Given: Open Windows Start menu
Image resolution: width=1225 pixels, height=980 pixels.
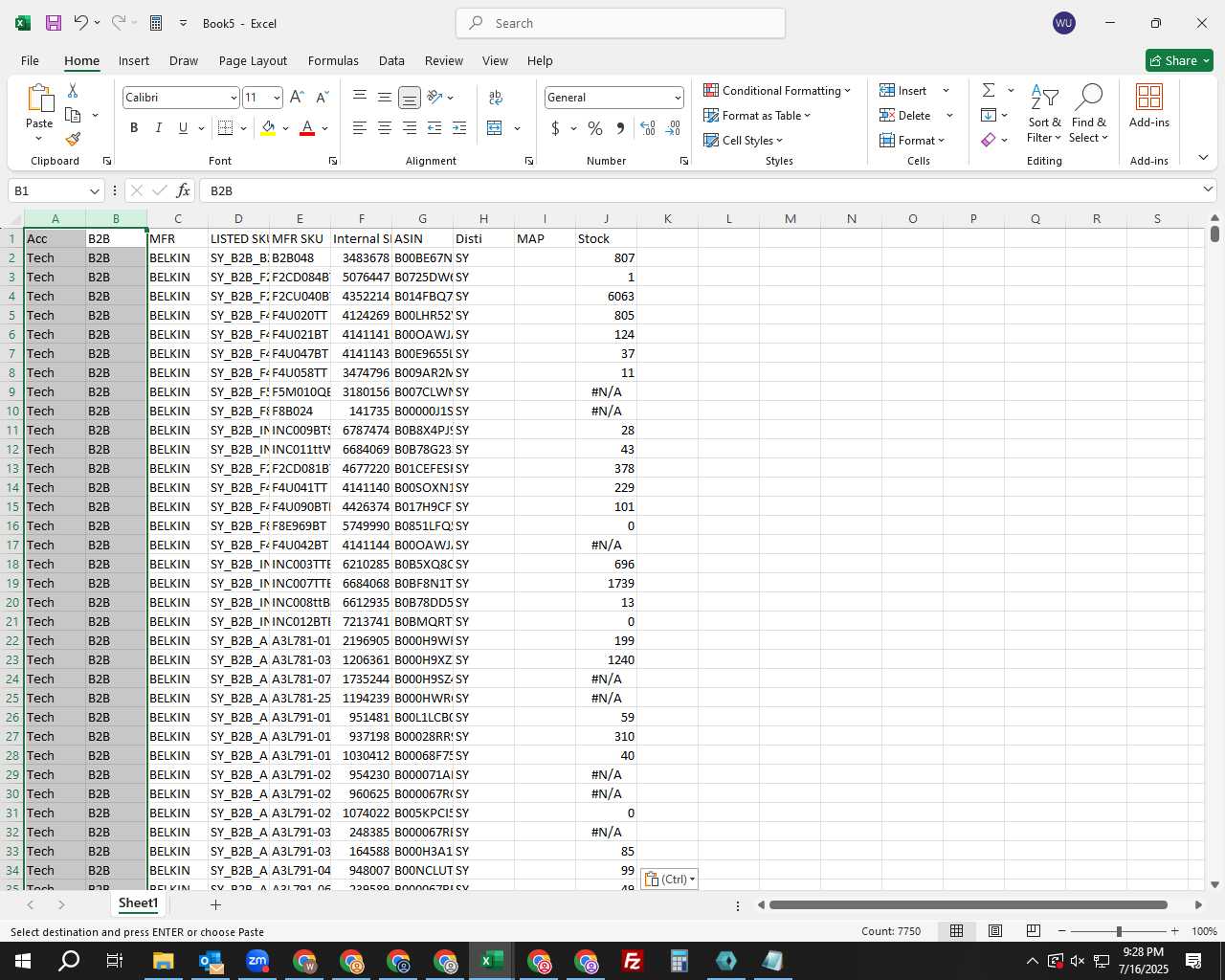Looking at the screenshot, I should [23, 961].
